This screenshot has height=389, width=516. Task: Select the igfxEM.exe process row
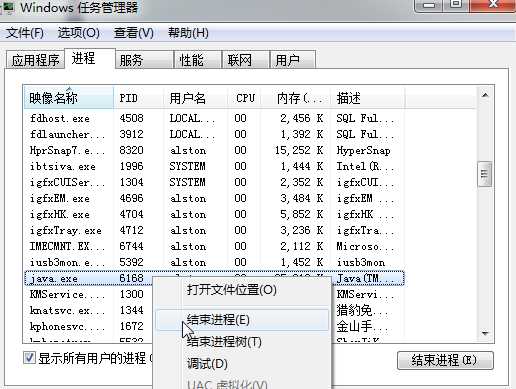pos(214,198)
